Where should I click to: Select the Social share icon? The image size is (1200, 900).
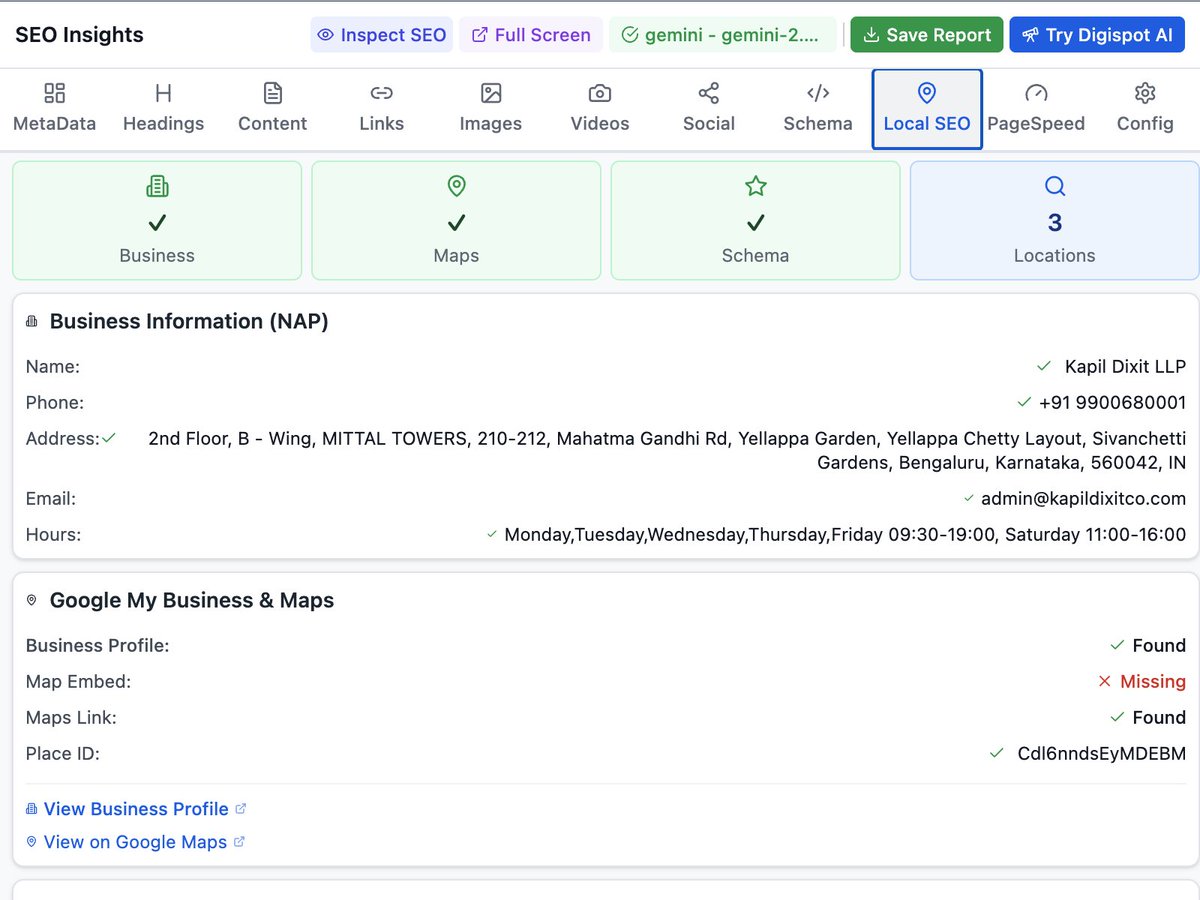point(708,91)
